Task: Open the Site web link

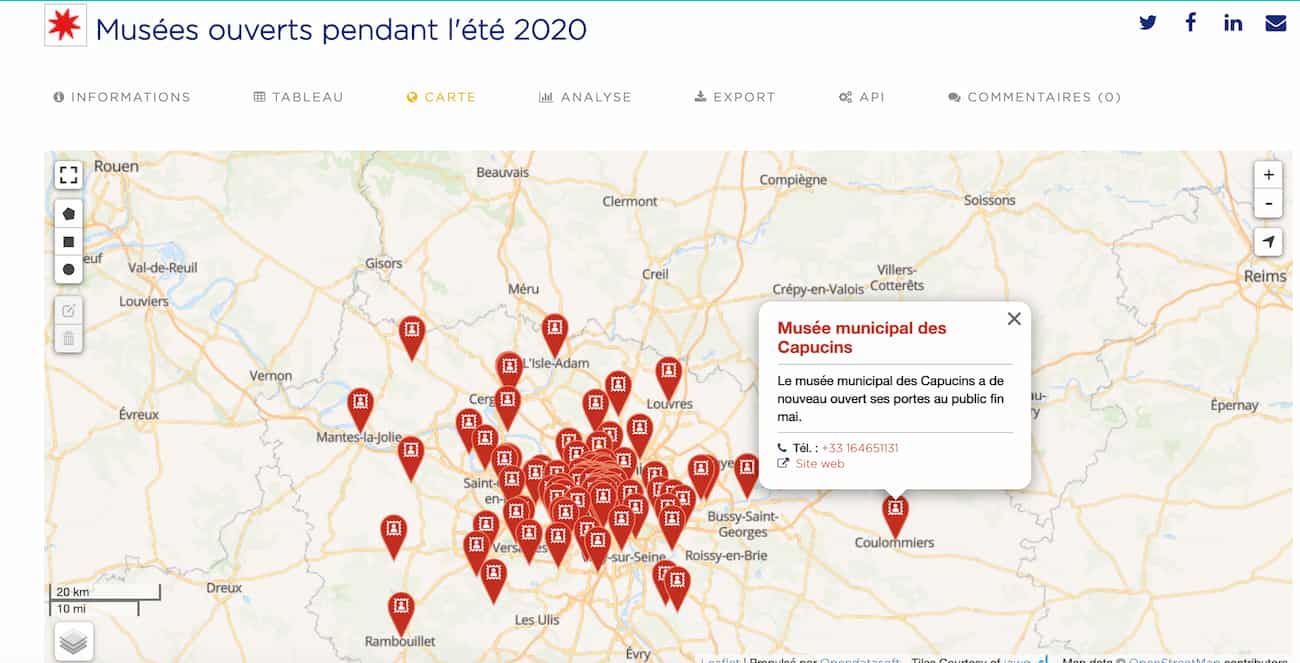Action: pyautogui.click(x=819, y=464)
